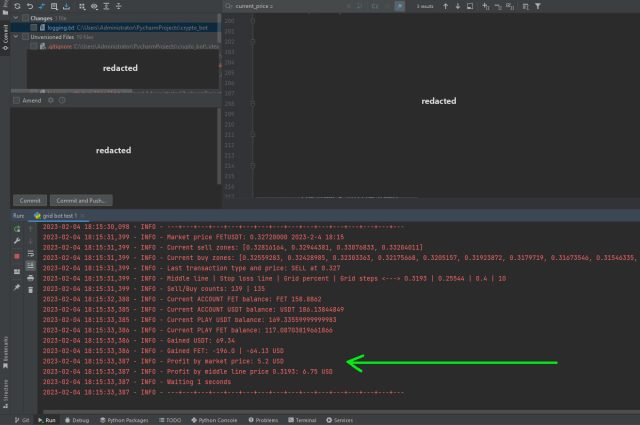Click the commit message history clock icon

click(62, 100)
